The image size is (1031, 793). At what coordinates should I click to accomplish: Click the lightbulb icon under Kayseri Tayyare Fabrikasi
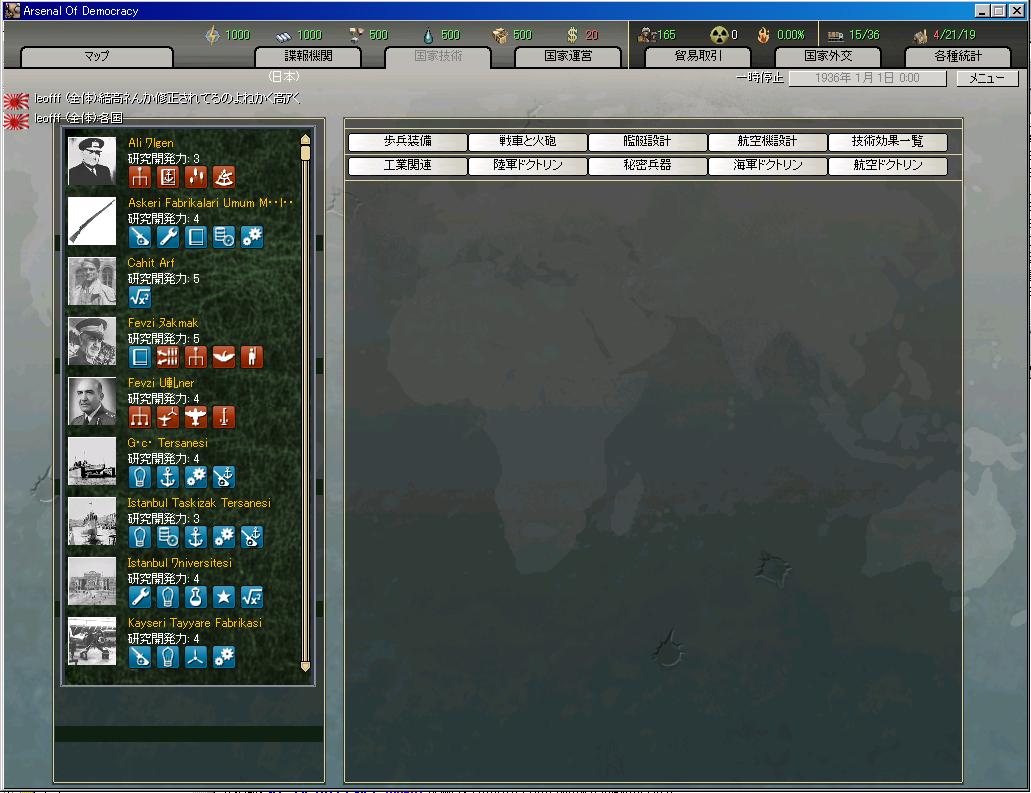point(168,656)
